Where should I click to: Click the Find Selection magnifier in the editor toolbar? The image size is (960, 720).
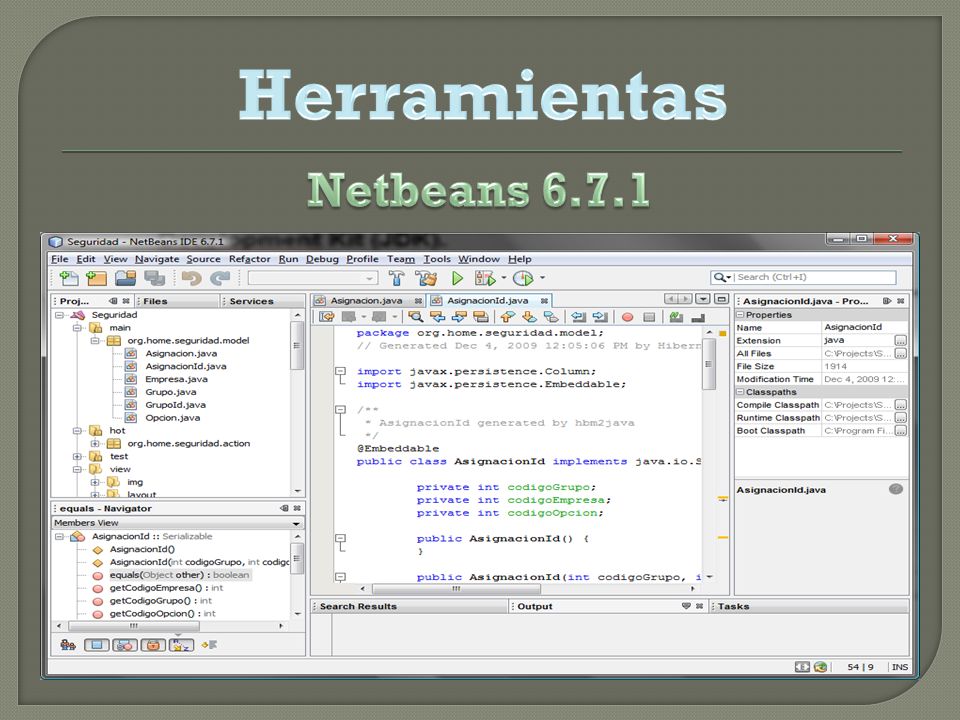(416, 317)
